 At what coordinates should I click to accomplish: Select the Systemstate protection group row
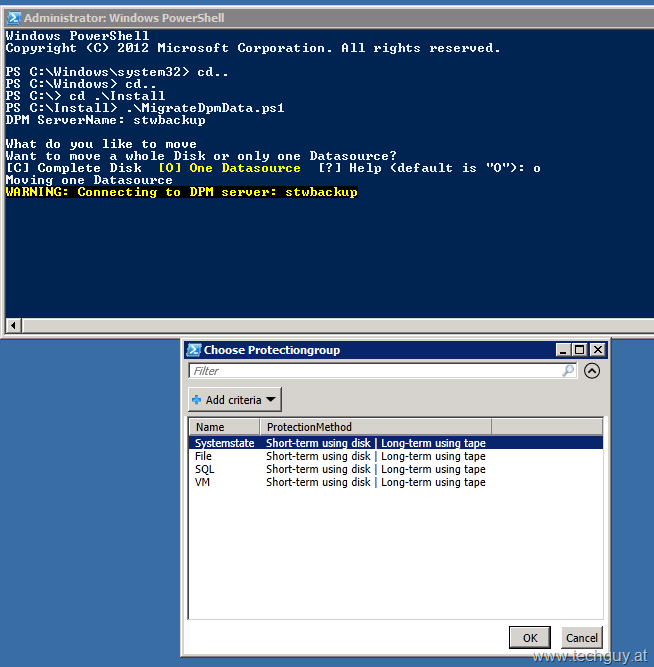396,443
